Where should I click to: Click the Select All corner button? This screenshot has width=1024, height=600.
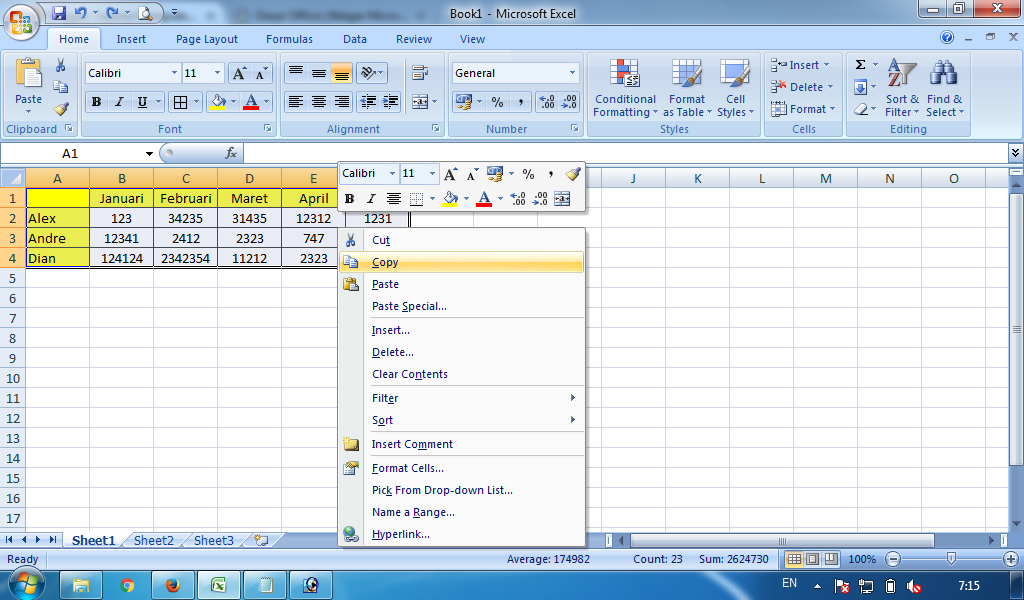coord(12,178)
